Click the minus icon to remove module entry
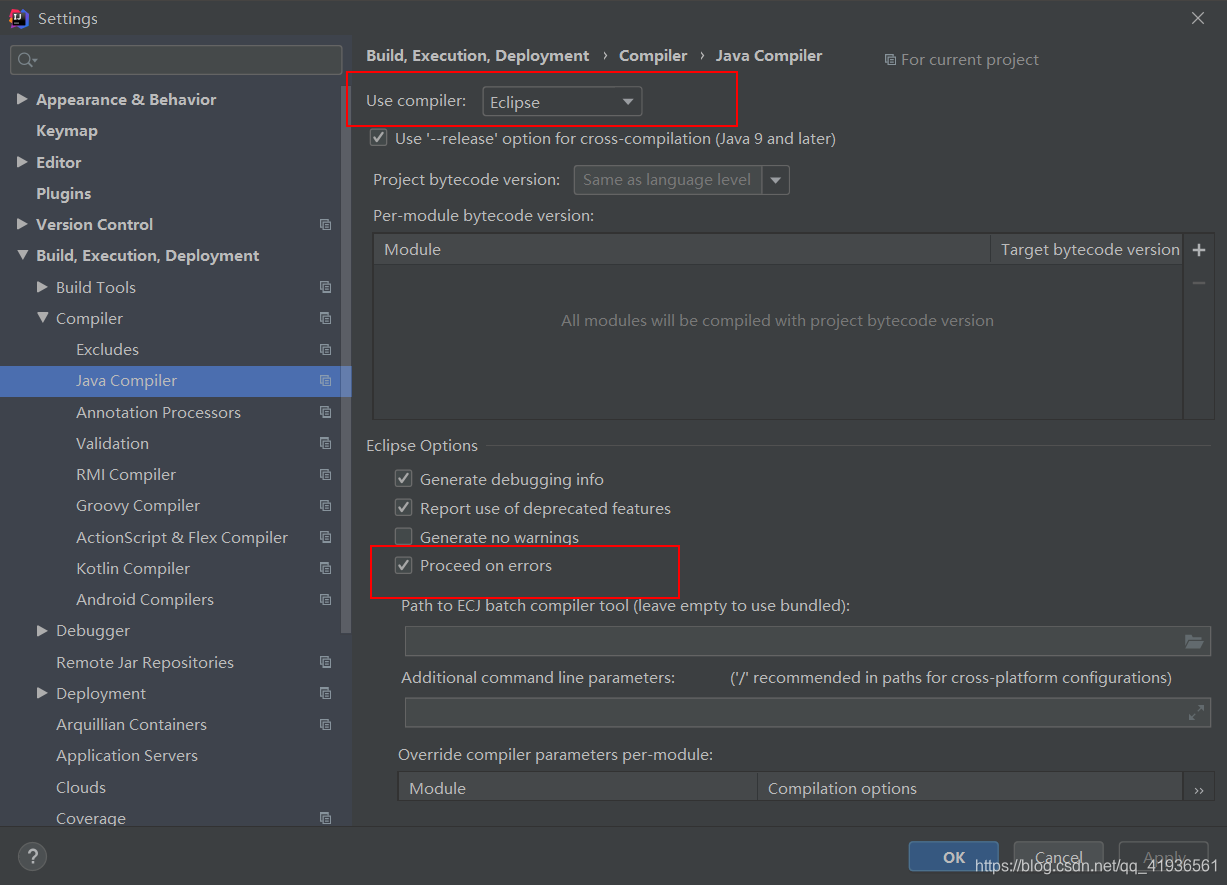 [1199, 284]
